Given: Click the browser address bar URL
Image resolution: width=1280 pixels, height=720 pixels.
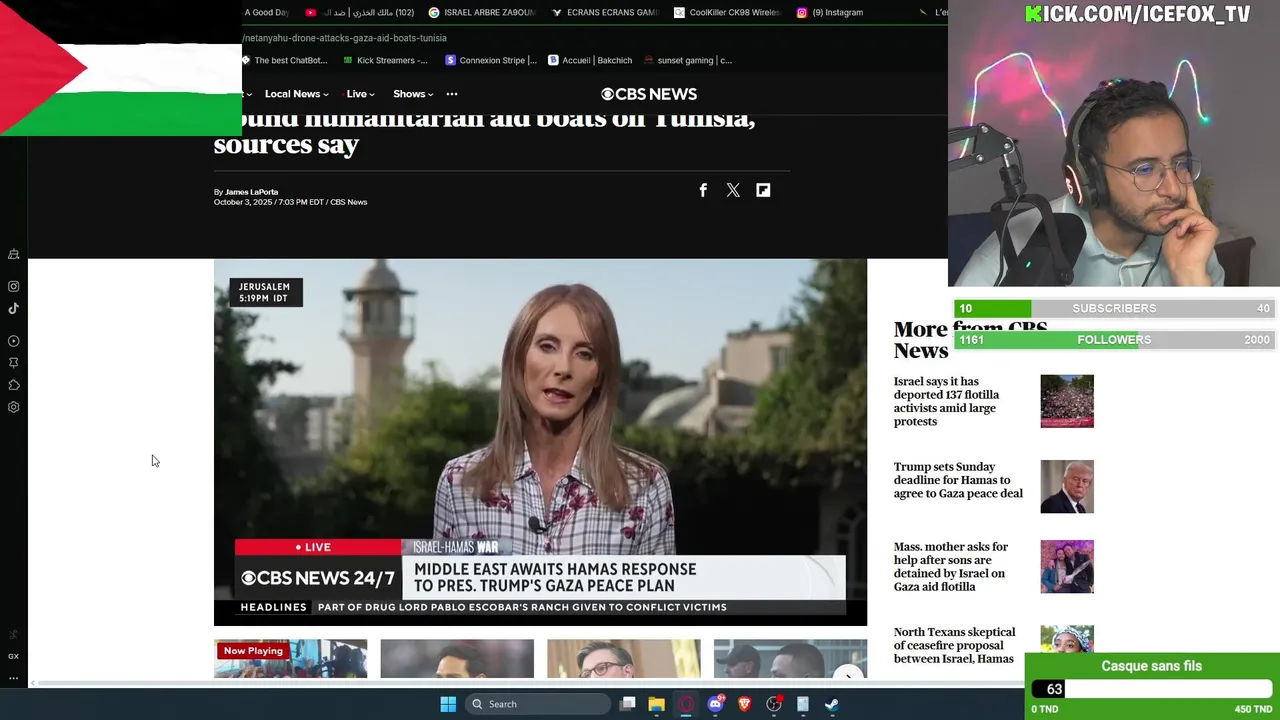Looking at the screenshot, I should click(x=345, y=38).
